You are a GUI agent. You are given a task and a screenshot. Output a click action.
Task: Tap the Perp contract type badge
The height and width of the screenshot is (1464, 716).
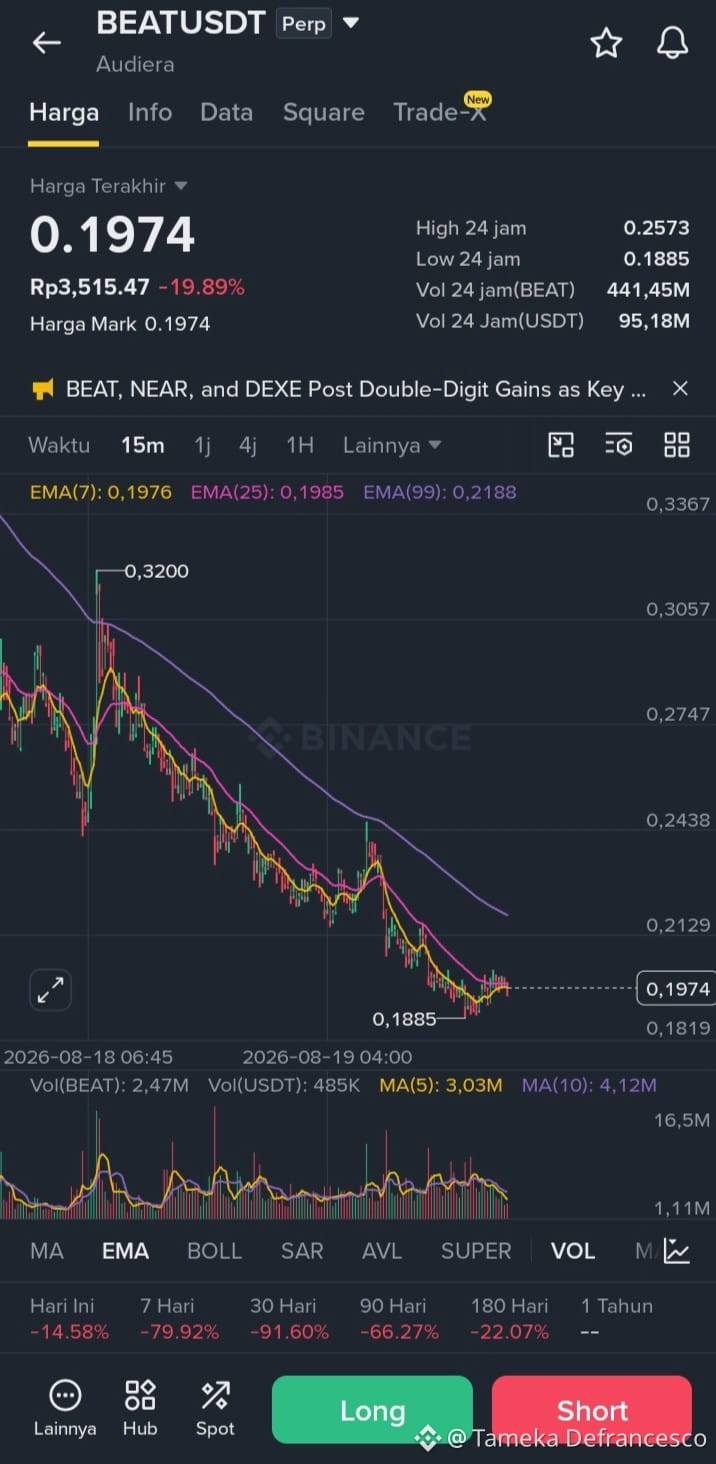pos(303,23)
